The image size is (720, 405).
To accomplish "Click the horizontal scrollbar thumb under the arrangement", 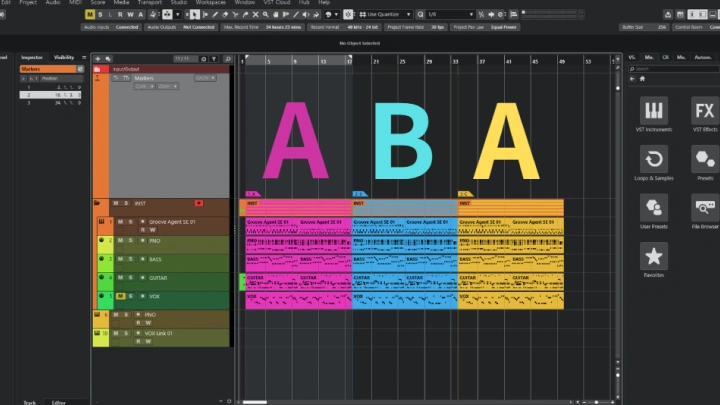I will point(255,402).
